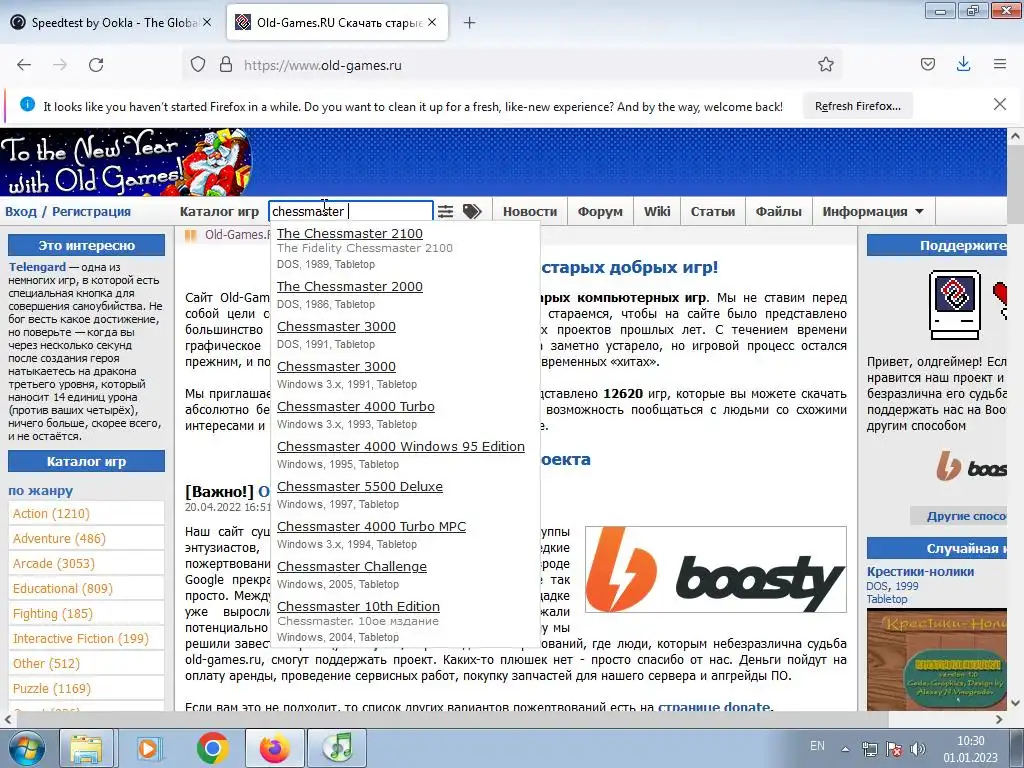Open Wiki menu item

click(x=657, y=212)
